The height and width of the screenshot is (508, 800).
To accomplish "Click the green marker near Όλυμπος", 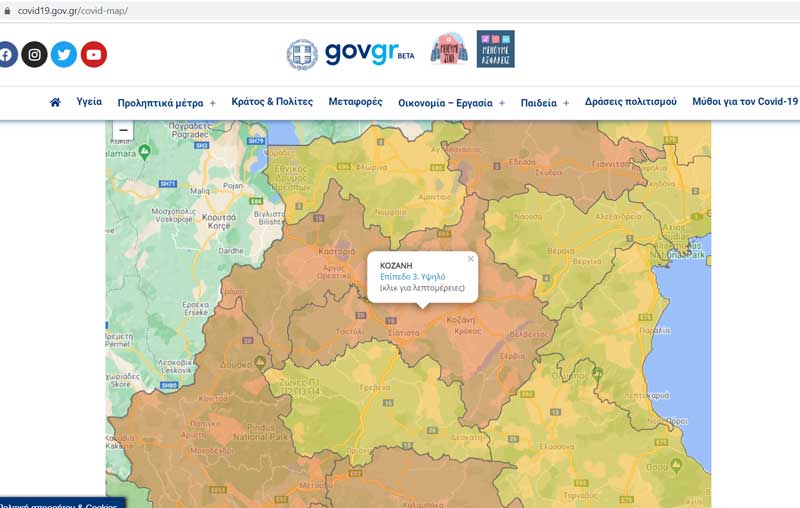I will 596,373.
